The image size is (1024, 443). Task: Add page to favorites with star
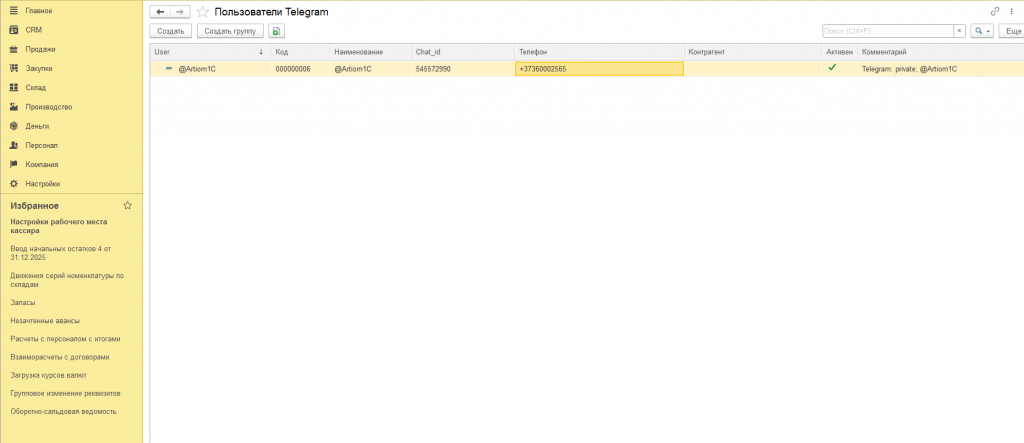coord(202,12)
